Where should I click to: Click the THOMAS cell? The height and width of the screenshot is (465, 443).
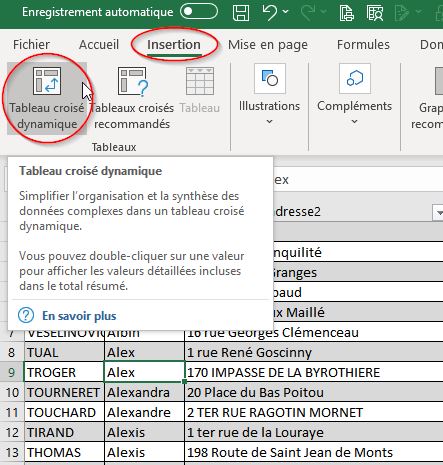(64, 452)
